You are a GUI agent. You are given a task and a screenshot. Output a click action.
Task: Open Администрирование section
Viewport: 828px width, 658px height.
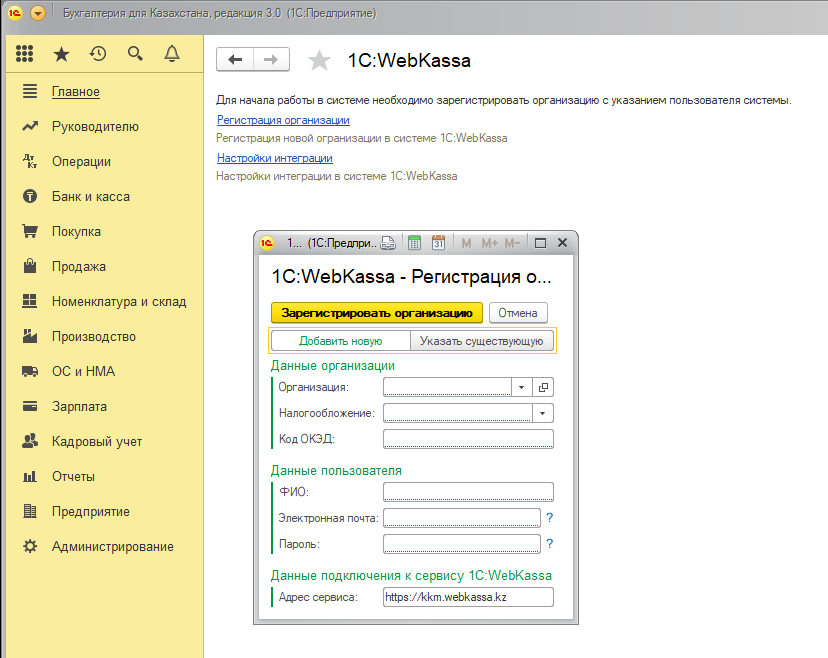coord(112,547)
